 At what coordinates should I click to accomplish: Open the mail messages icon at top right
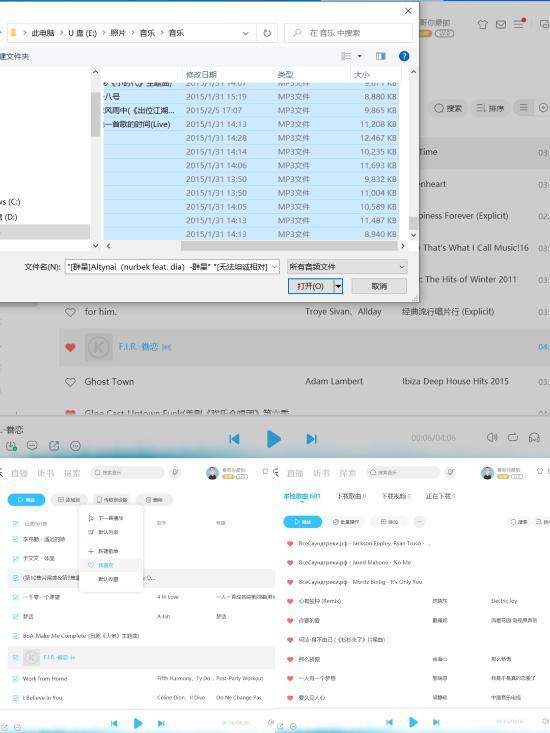(500, 24)
